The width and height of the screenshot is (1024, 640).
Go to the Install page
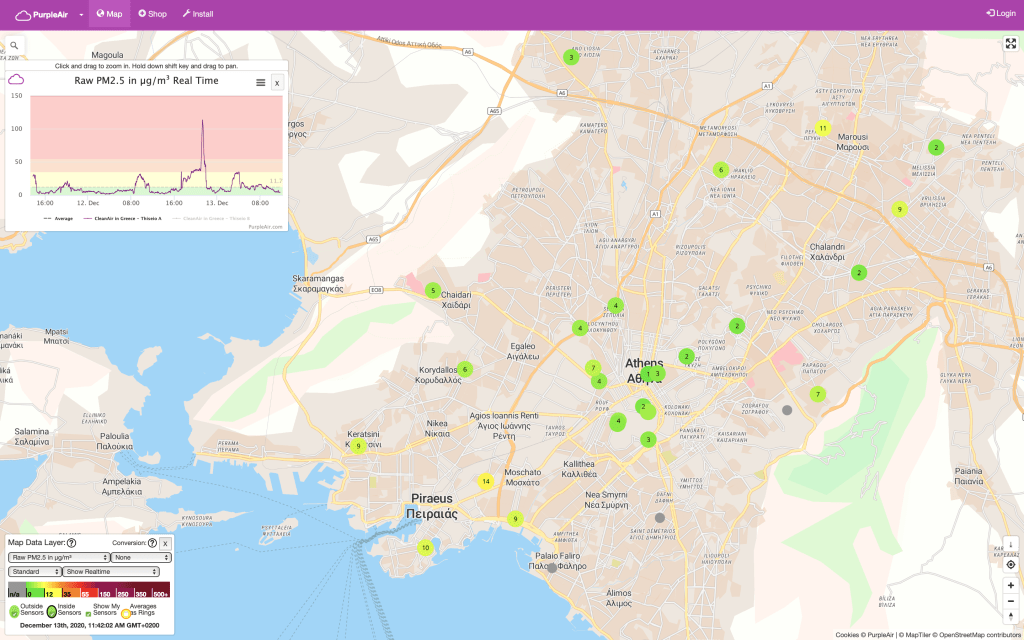[197, 14]
